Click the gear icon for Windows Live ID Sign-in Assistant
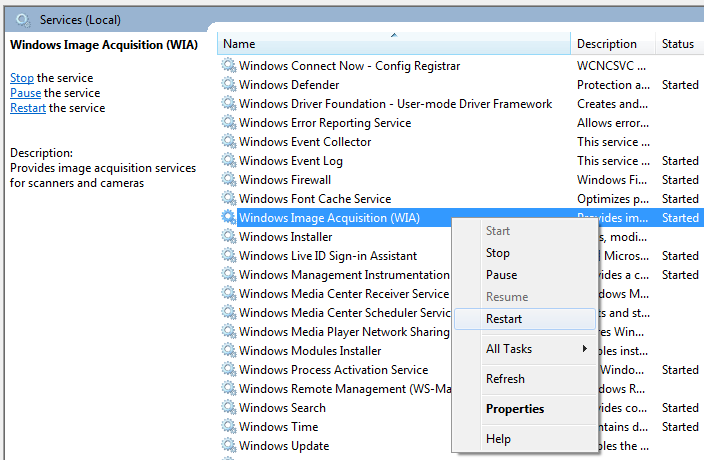 click(229, 255)
